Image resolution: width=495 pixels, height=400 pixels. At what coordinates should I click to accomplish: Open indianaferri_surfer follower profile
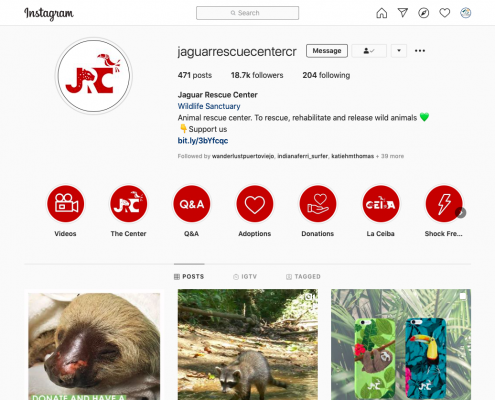click(x=303, y=156)
